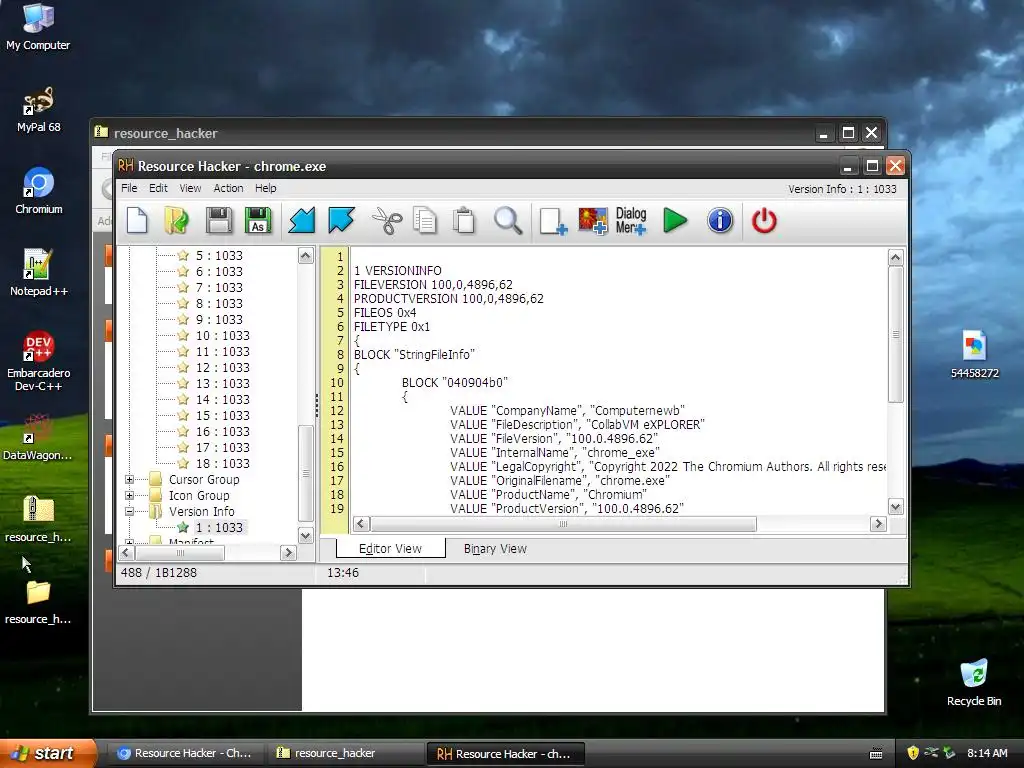Click line with CompanyName value

click(x=567, y=411)
